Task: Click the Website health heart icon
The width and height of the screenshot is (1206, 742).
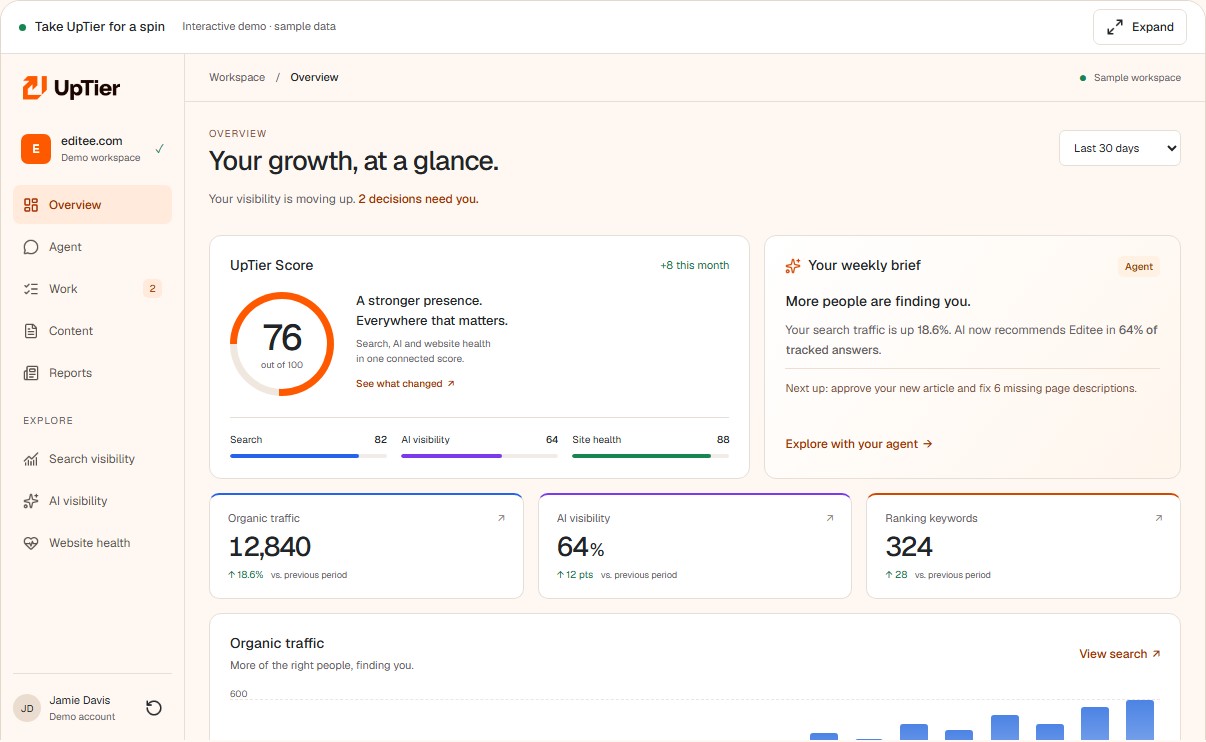Action: [x=30, y=543]
